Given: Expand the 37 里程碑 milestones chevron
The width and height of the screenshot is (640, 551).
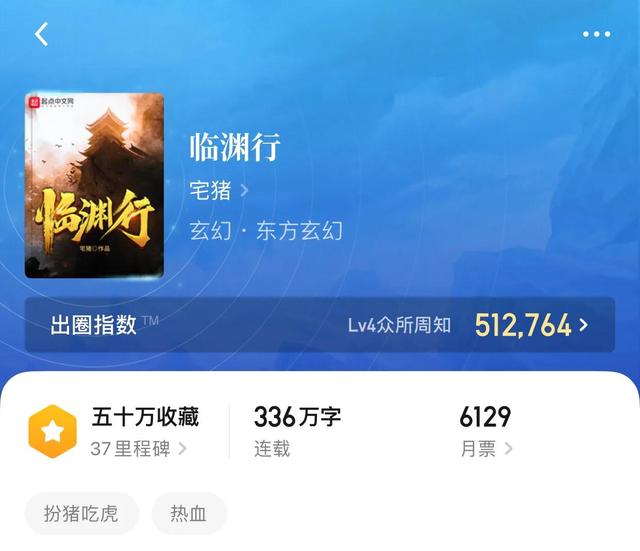Looking at the screenshot, I should pos(182,449).
